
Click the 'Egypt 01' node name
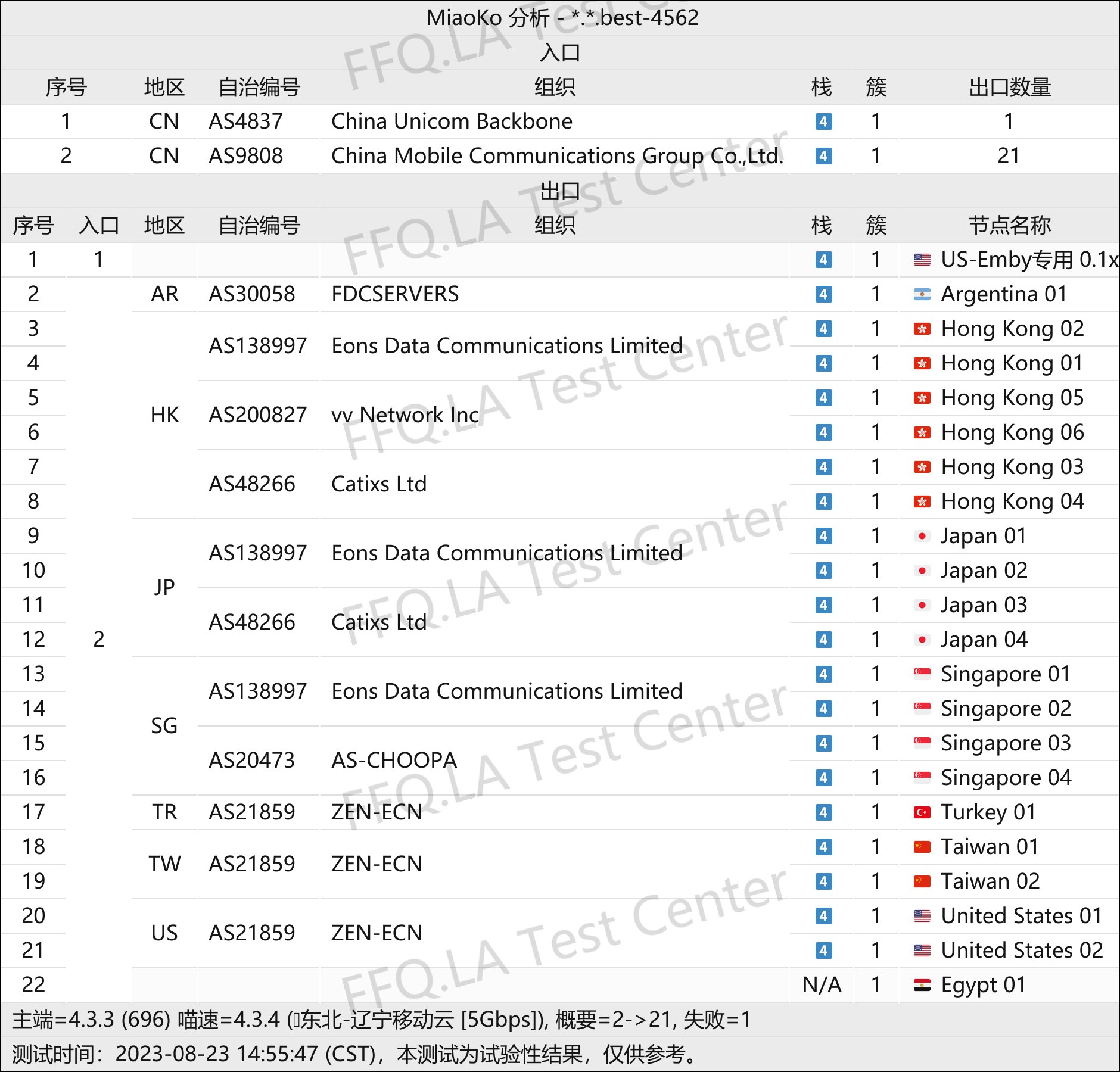coord(984,985)
